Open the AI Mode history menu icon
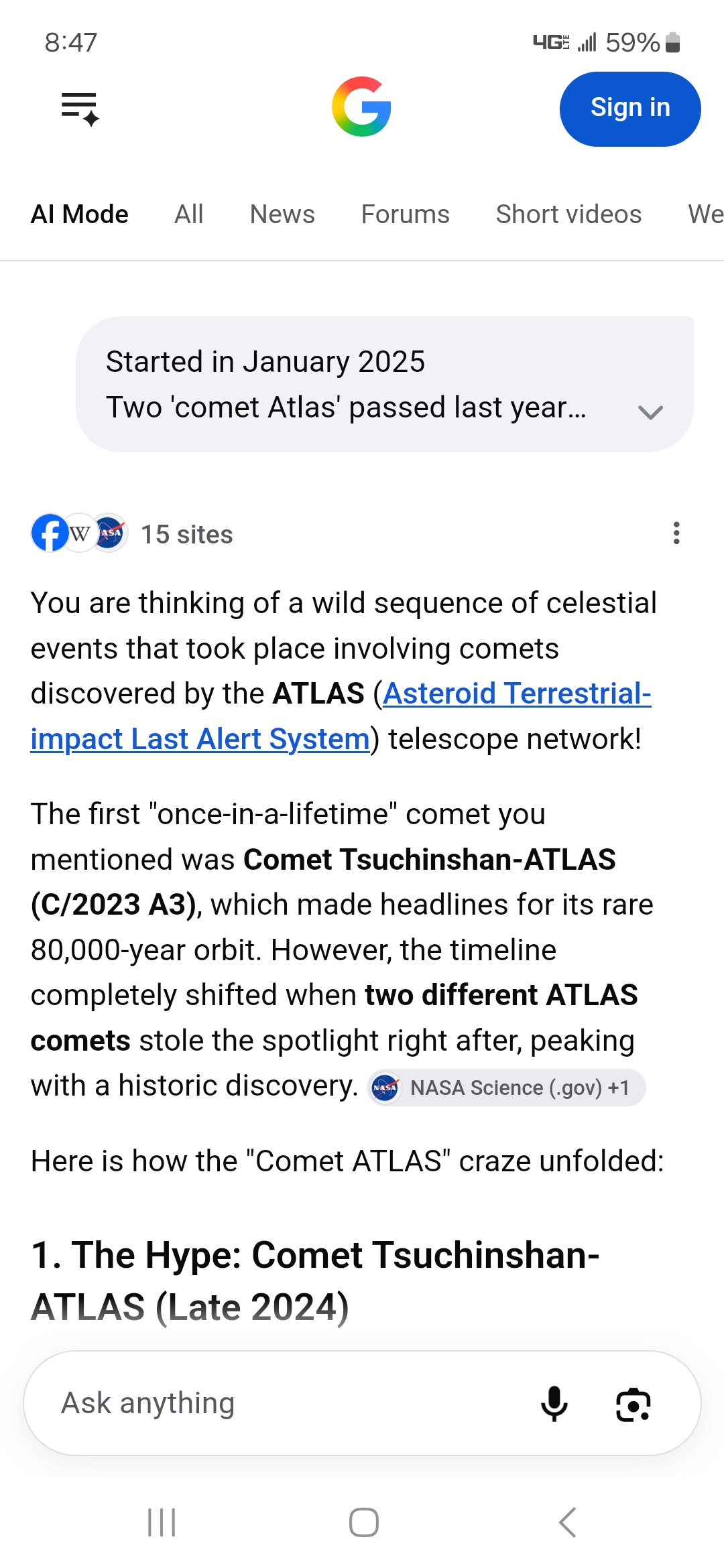The height and width of the screenshot is (1568, 724). pyautogui.click(x=80, y=109)
